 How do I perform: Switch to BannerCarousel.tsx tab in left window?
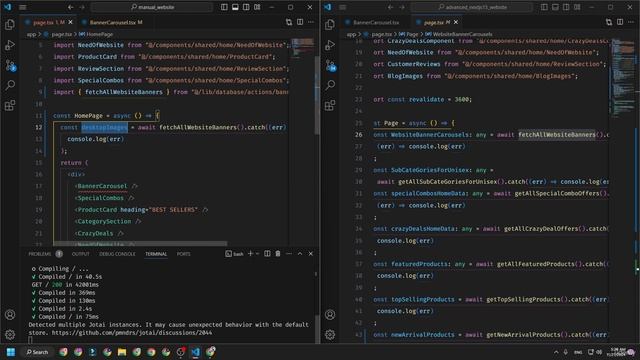[112, 22]
